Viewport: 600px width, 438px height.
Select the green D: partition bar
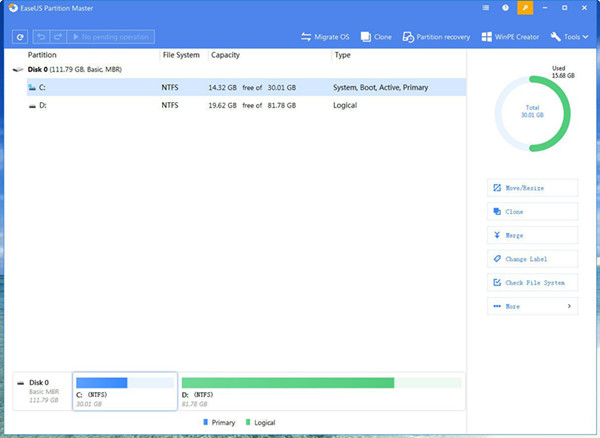[x=288, y=382]
